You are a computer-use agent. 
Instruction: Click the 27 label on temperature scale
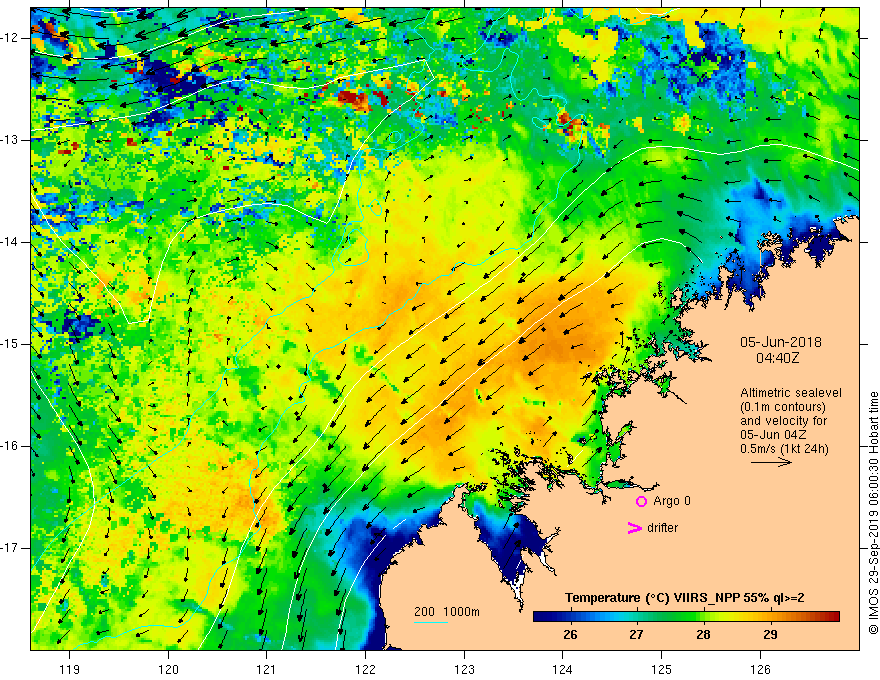click(635, 635)
